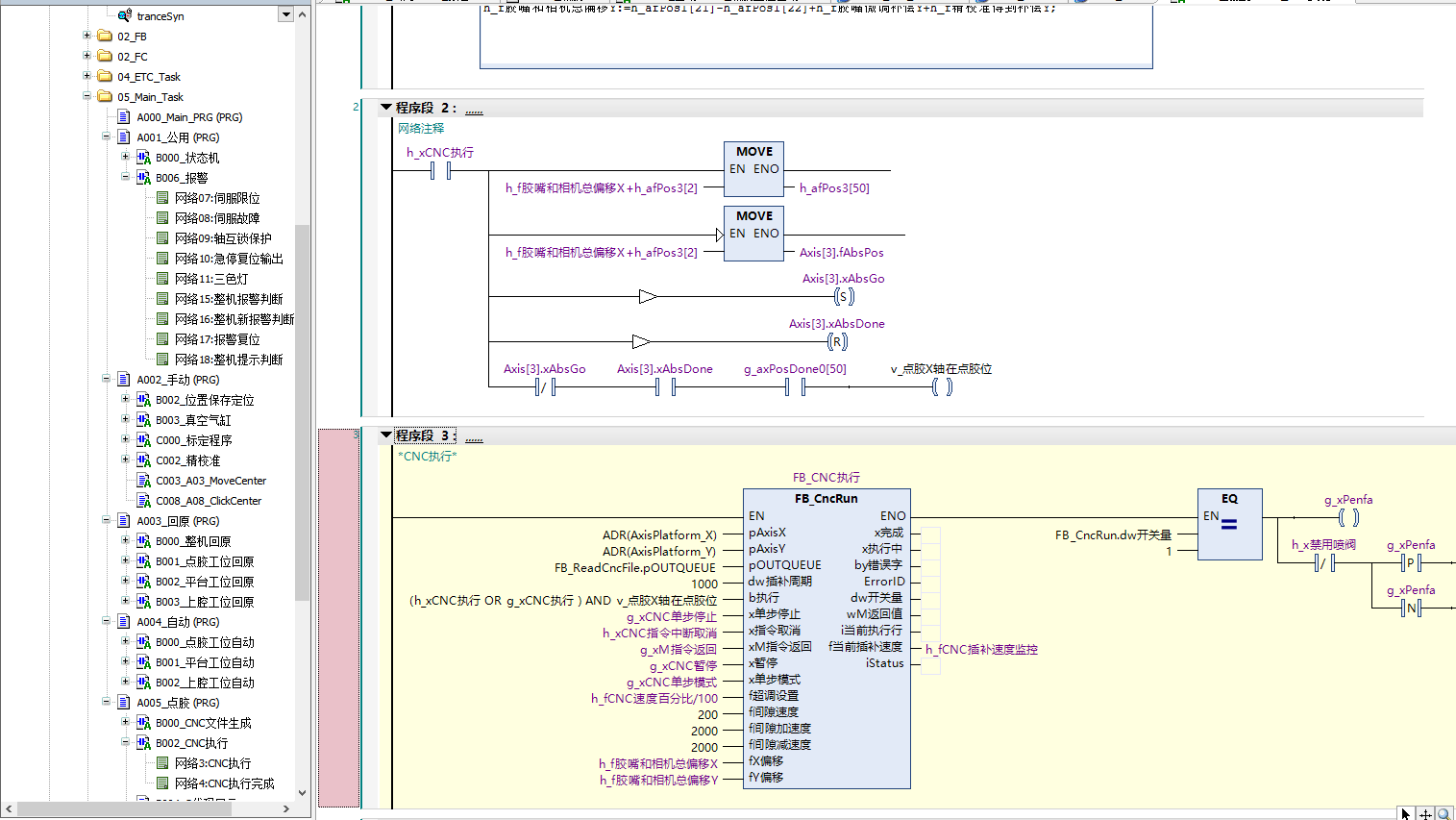Click the 02_FC folder icon
Viewport: 1456px width, 820px height.
pyautogui.click(x=105, y=56)
